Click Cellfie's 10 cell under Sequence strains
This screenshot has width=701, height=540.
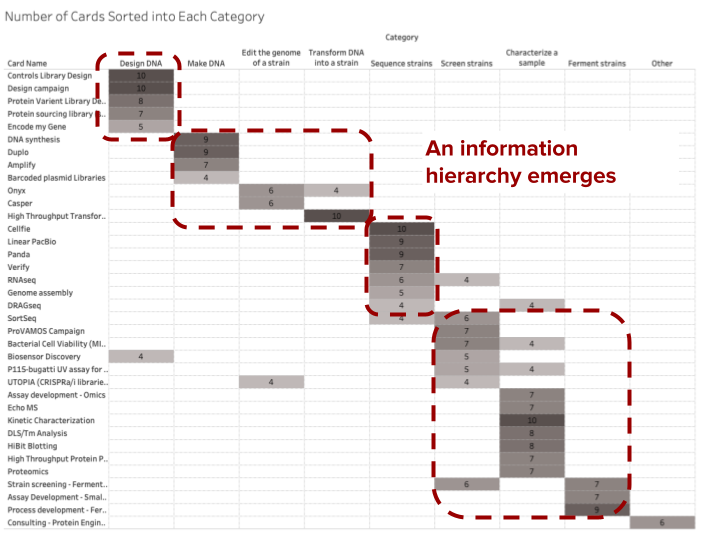click(401, 229)
